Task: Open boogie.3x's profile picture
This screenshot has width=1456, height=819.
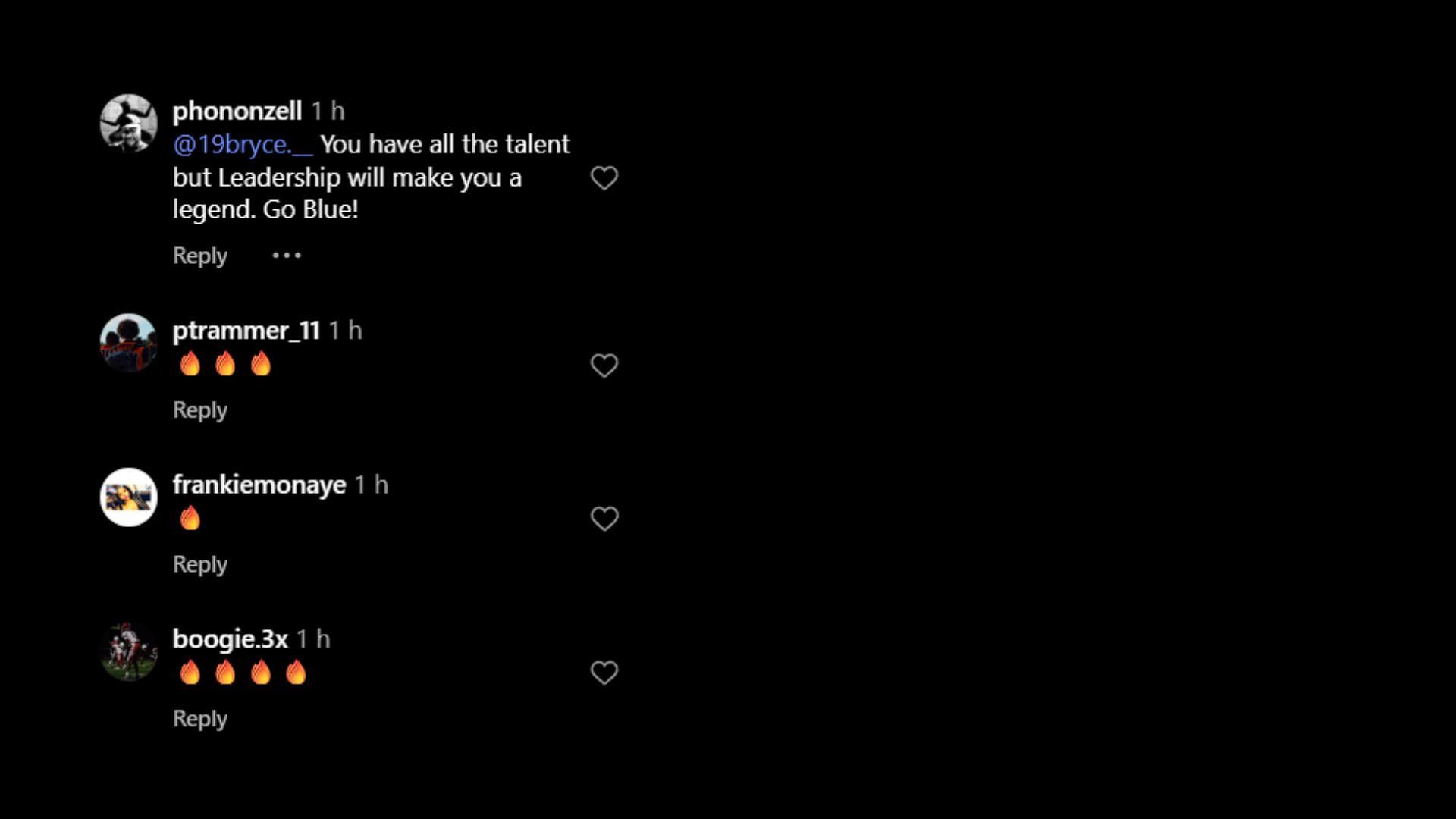Action: (129, 651)
